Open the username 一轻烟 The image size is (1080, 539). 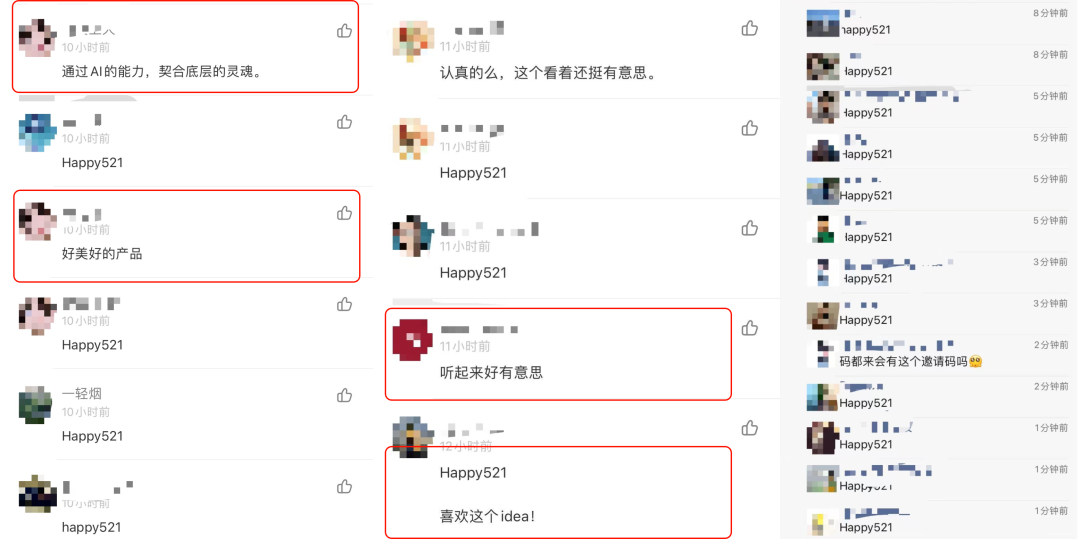tap(81, 394)
